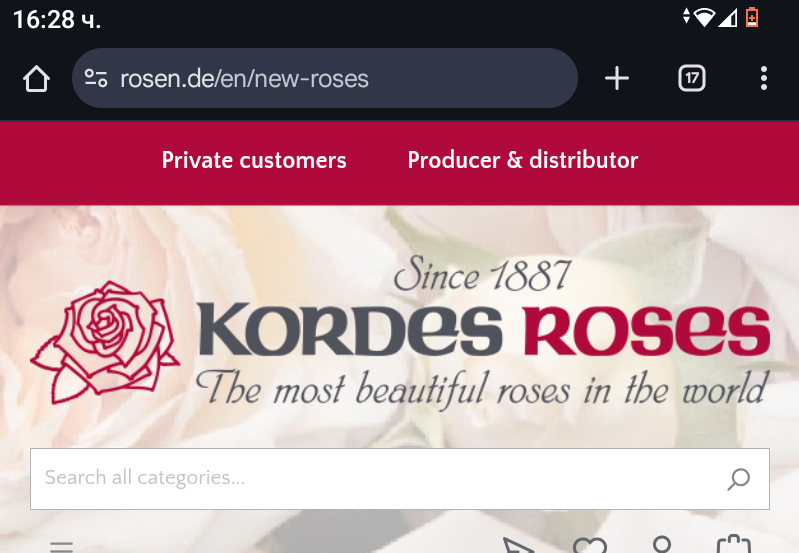Open the three-dot browser menu
The image size is (799, 553).
pos(763,78)
